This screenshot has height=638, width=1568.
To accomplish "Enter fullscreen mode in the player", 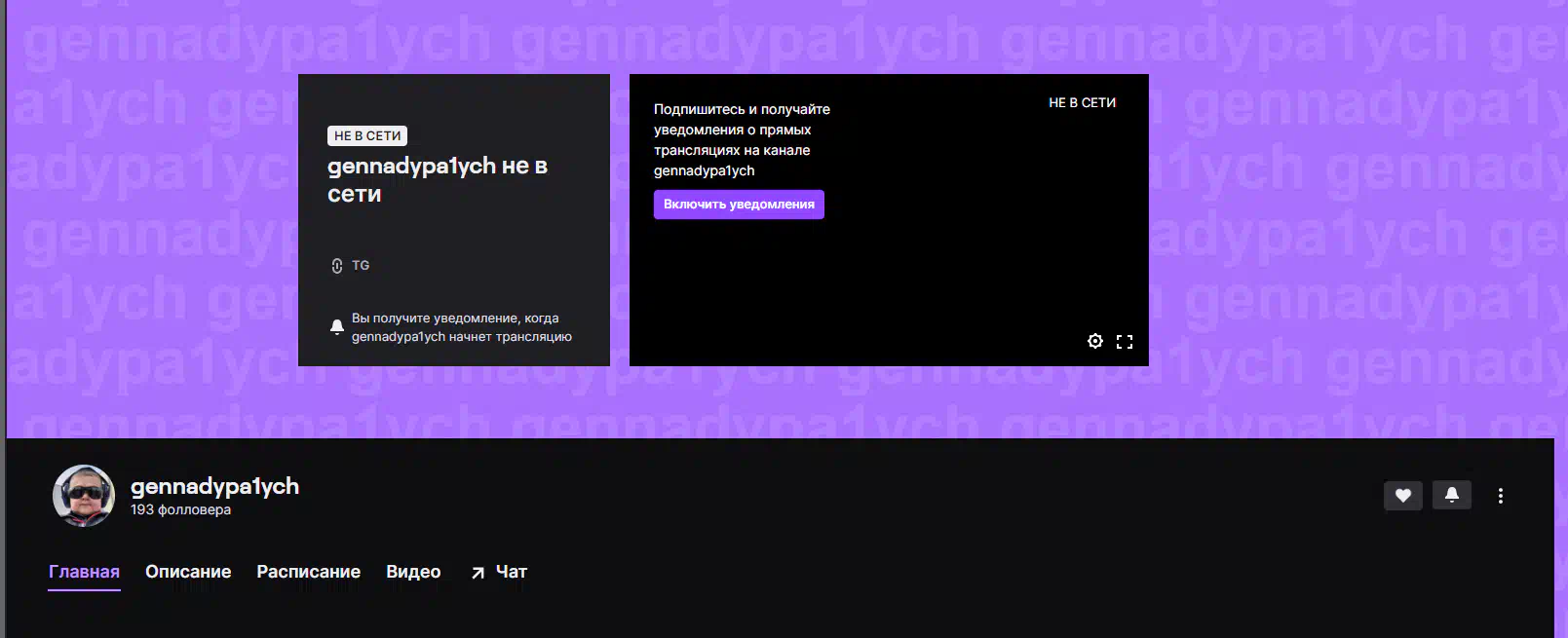I will click(1125, 342).
